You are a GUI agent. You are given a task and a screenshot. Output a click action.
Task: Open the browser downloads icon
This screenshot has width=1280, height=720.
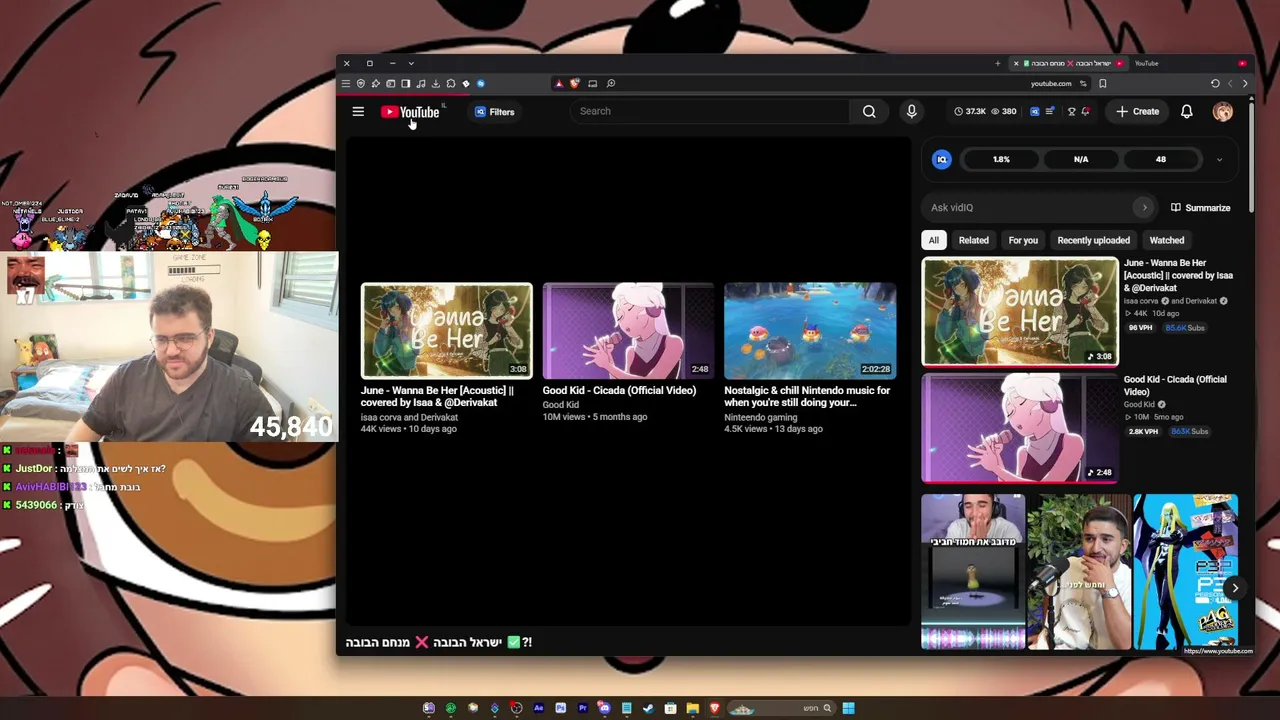point(436,84)
